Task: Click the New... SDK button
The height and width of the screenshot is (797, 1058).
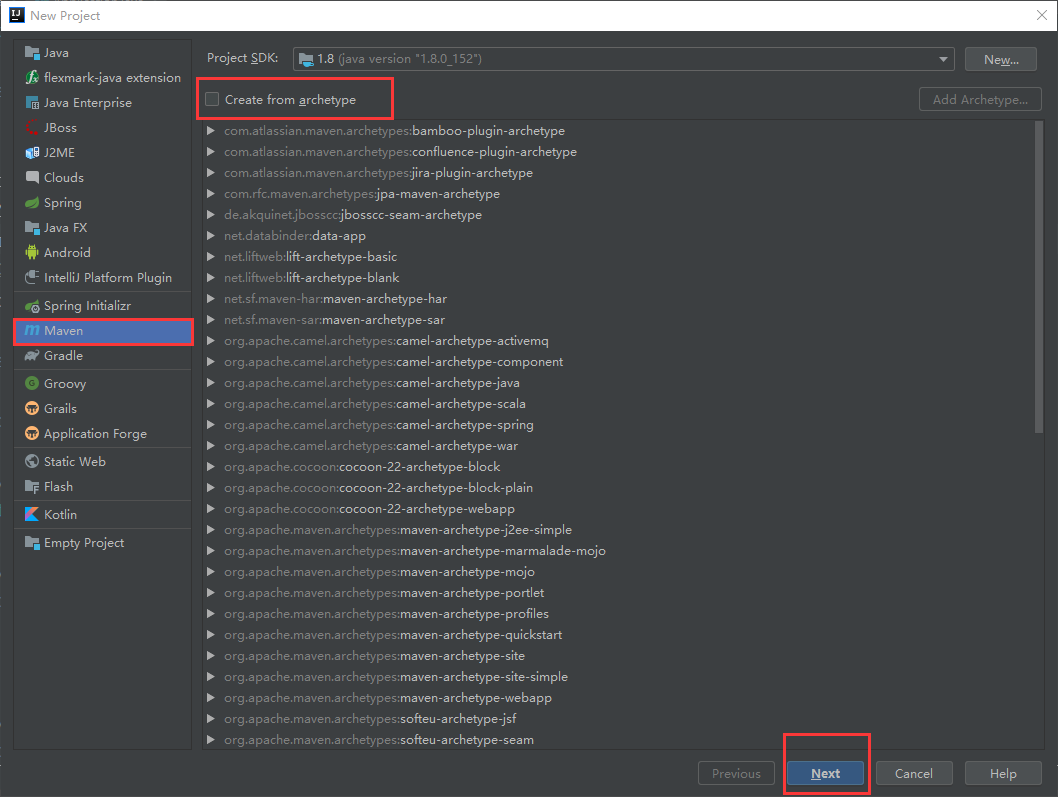Action: pos(1001,59)
